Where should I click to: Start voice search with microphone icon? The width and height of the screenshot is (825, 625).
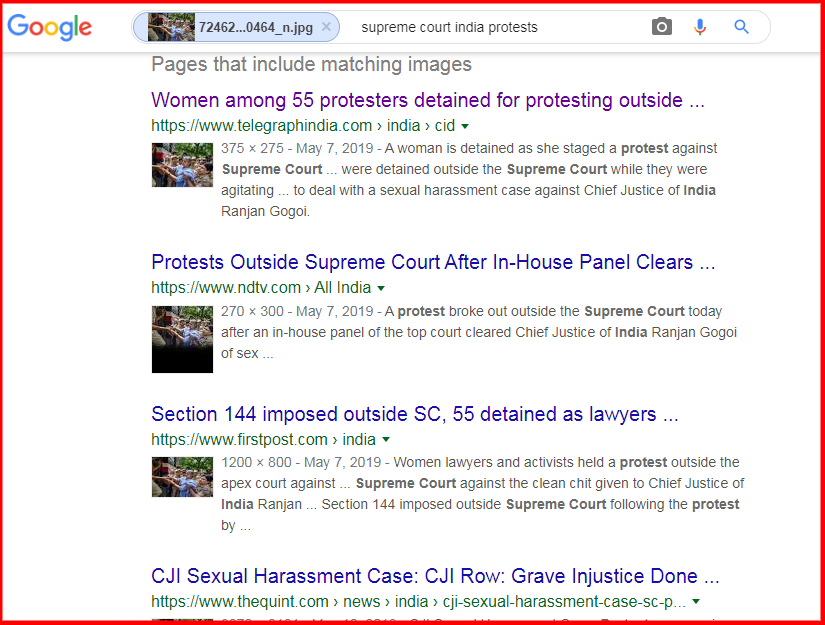(700, 26)
